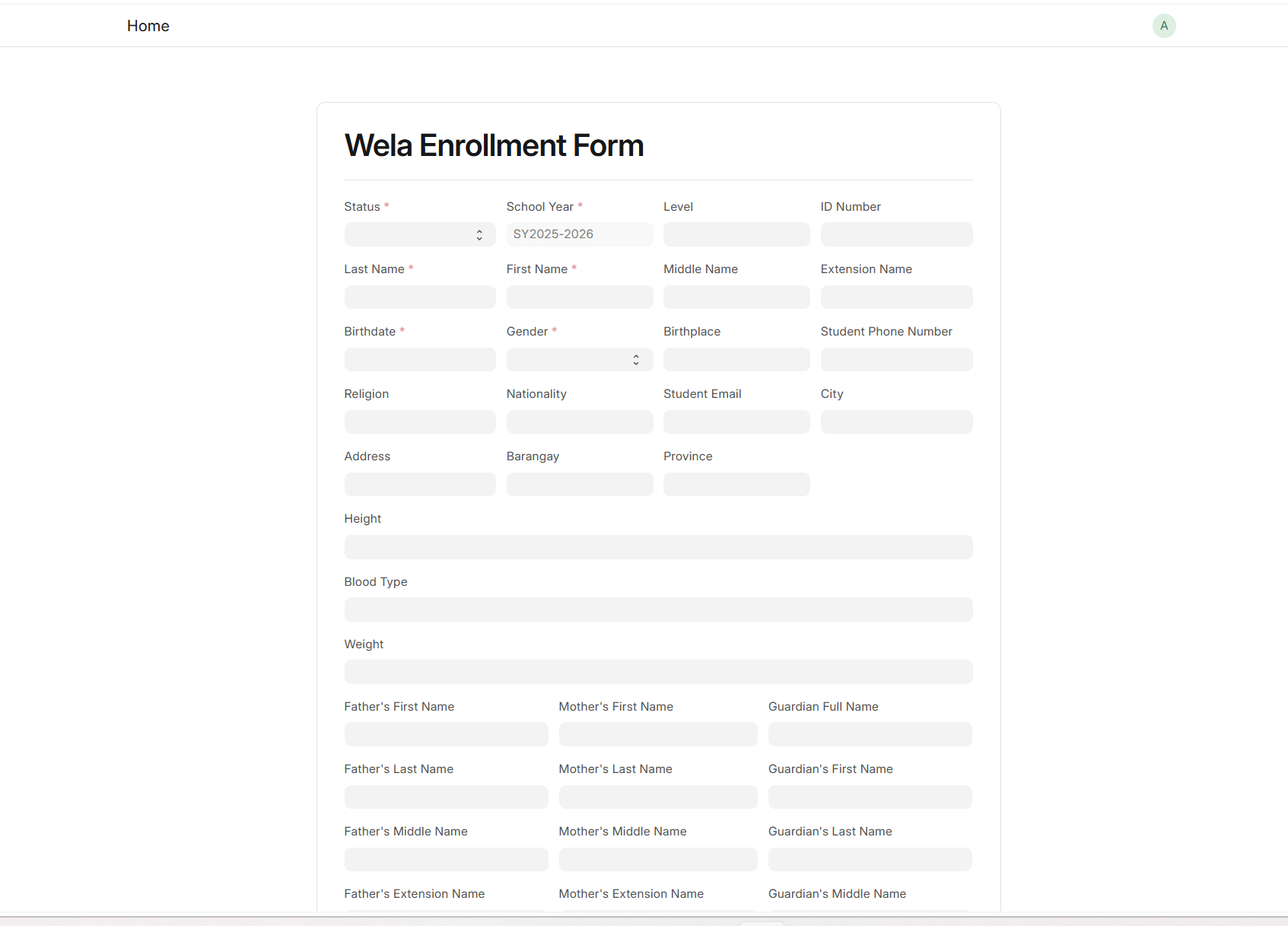Focus the Birthdate field
Image resolution: width=1288 pixels, height=926 pixels.
[x=419, y=359]
